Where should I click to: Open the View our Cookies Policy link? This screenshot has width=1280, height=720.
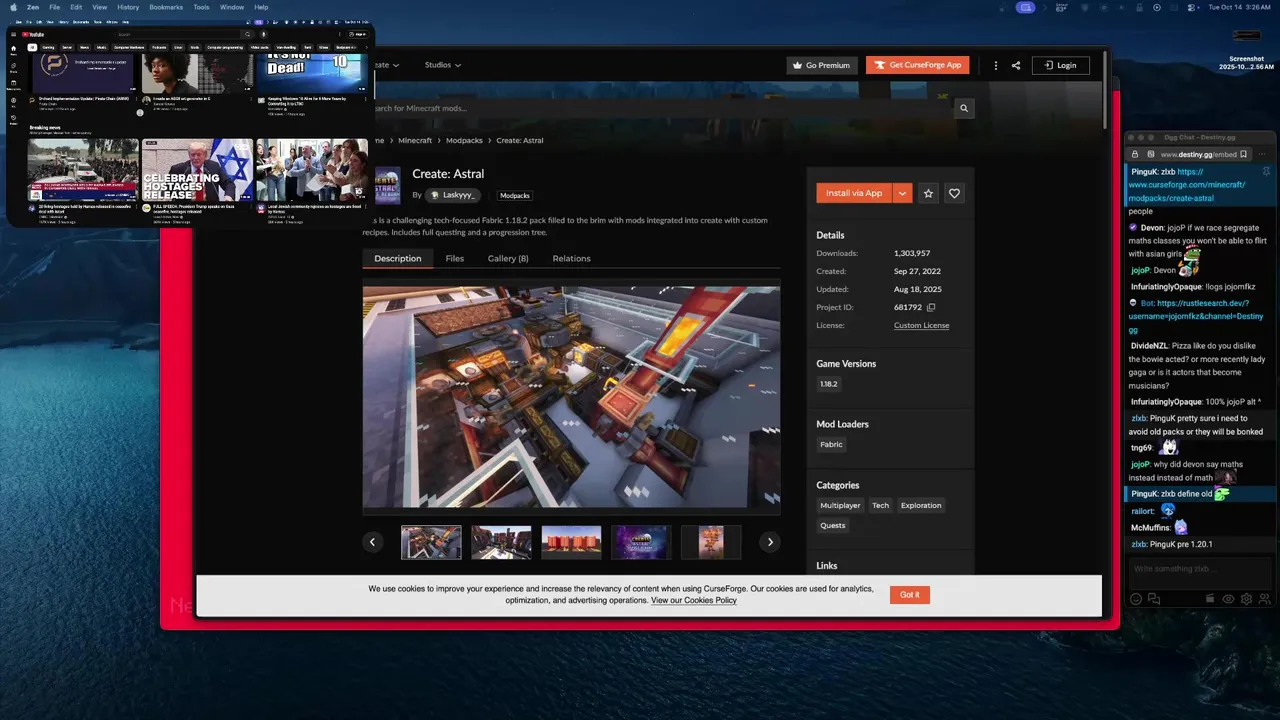coord(694,600)
